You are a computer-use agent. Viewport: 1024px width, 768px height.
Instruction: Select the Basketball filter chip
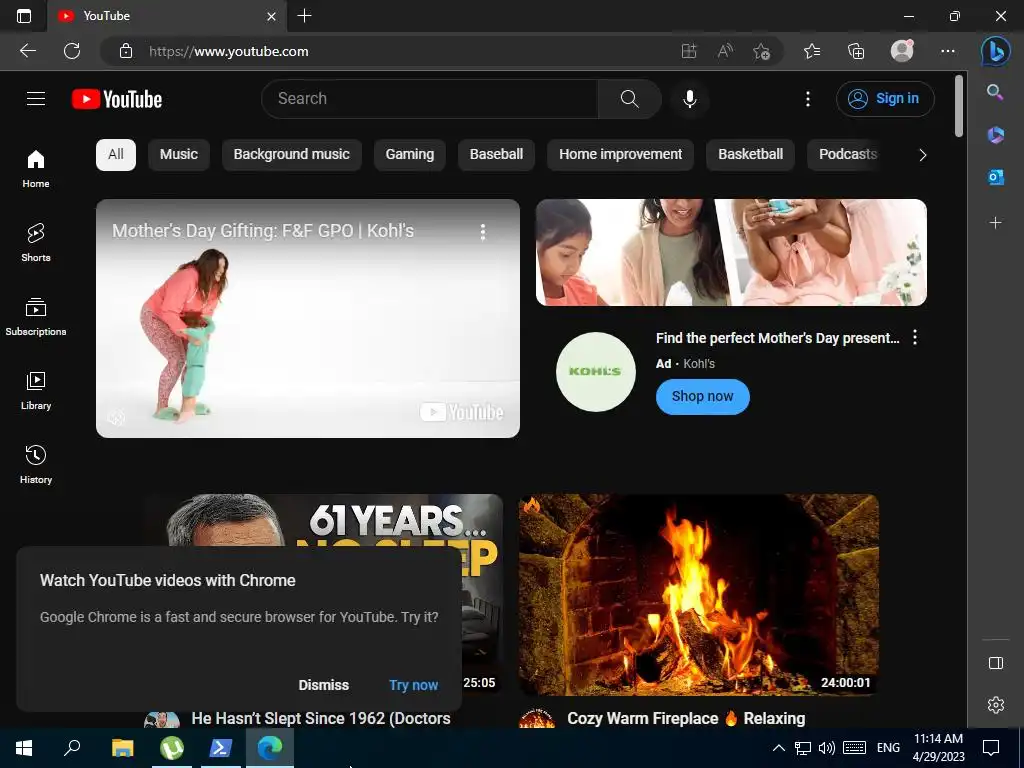[750, 155]
